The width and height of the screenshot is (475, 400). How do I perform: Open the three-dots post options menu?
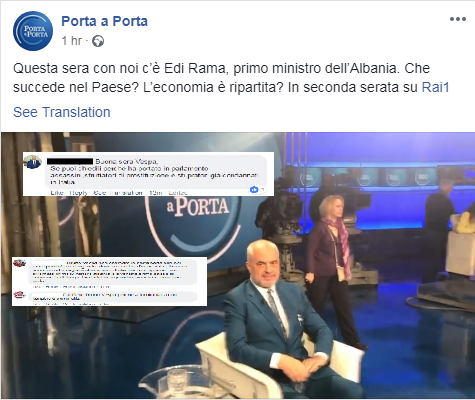click(458, 19)
